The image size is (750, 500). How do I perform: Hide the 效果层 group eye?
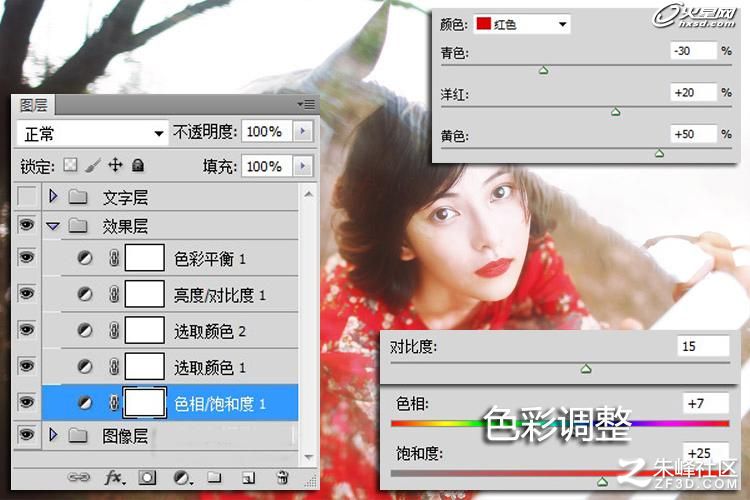26,224
